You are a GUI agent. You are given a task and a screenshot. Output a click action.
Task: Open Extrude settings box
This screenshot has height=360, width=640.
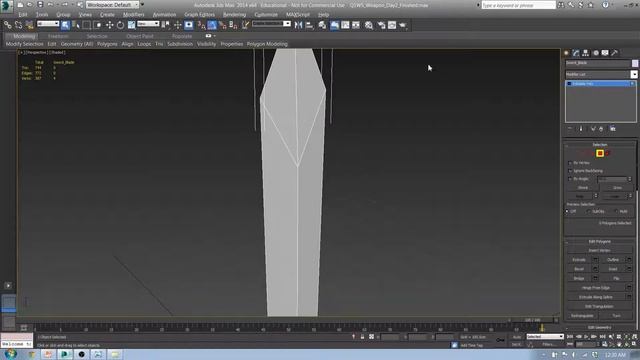595,260
